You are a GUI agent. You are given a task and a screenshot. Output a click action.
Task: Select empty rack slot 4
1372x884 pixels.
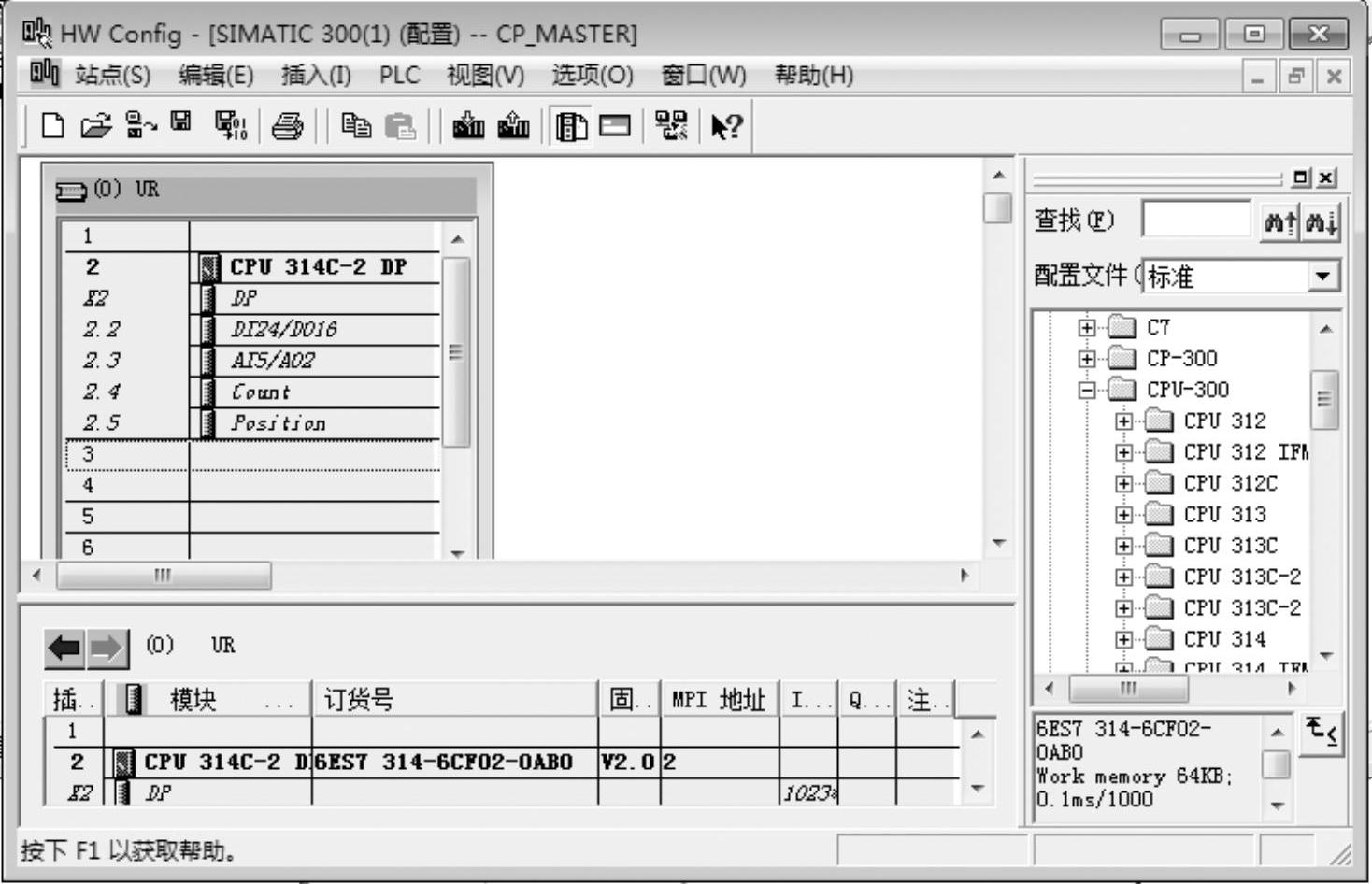coord(252,485)
